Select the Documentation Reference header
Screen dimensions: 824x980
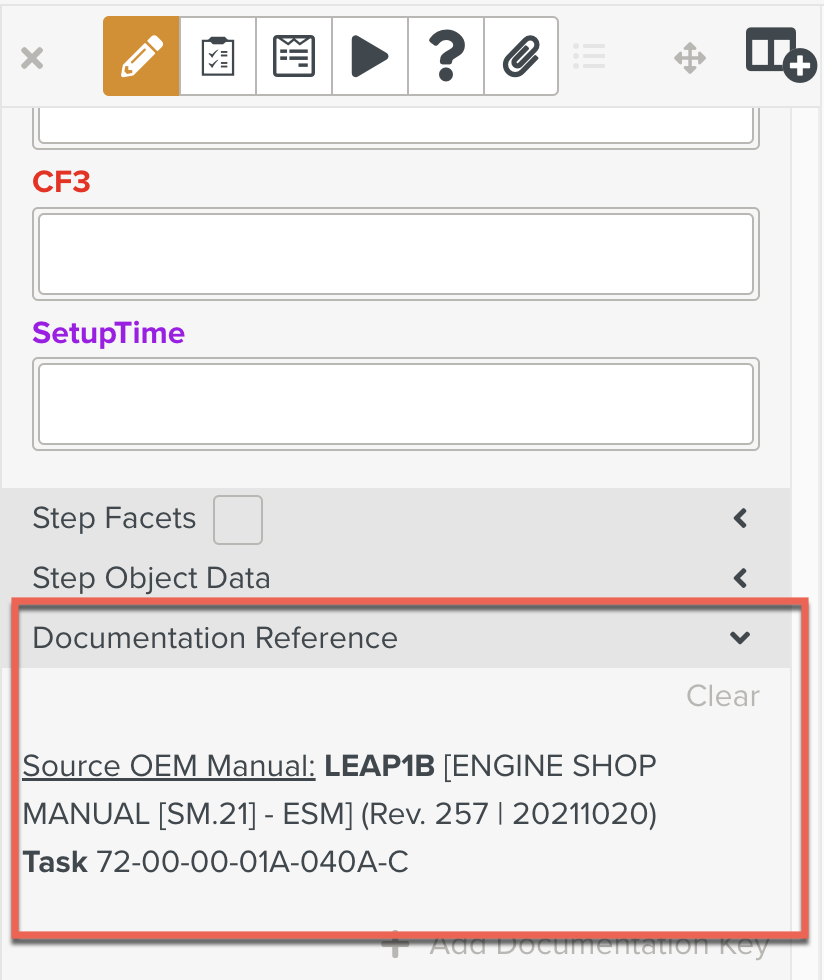215,638
